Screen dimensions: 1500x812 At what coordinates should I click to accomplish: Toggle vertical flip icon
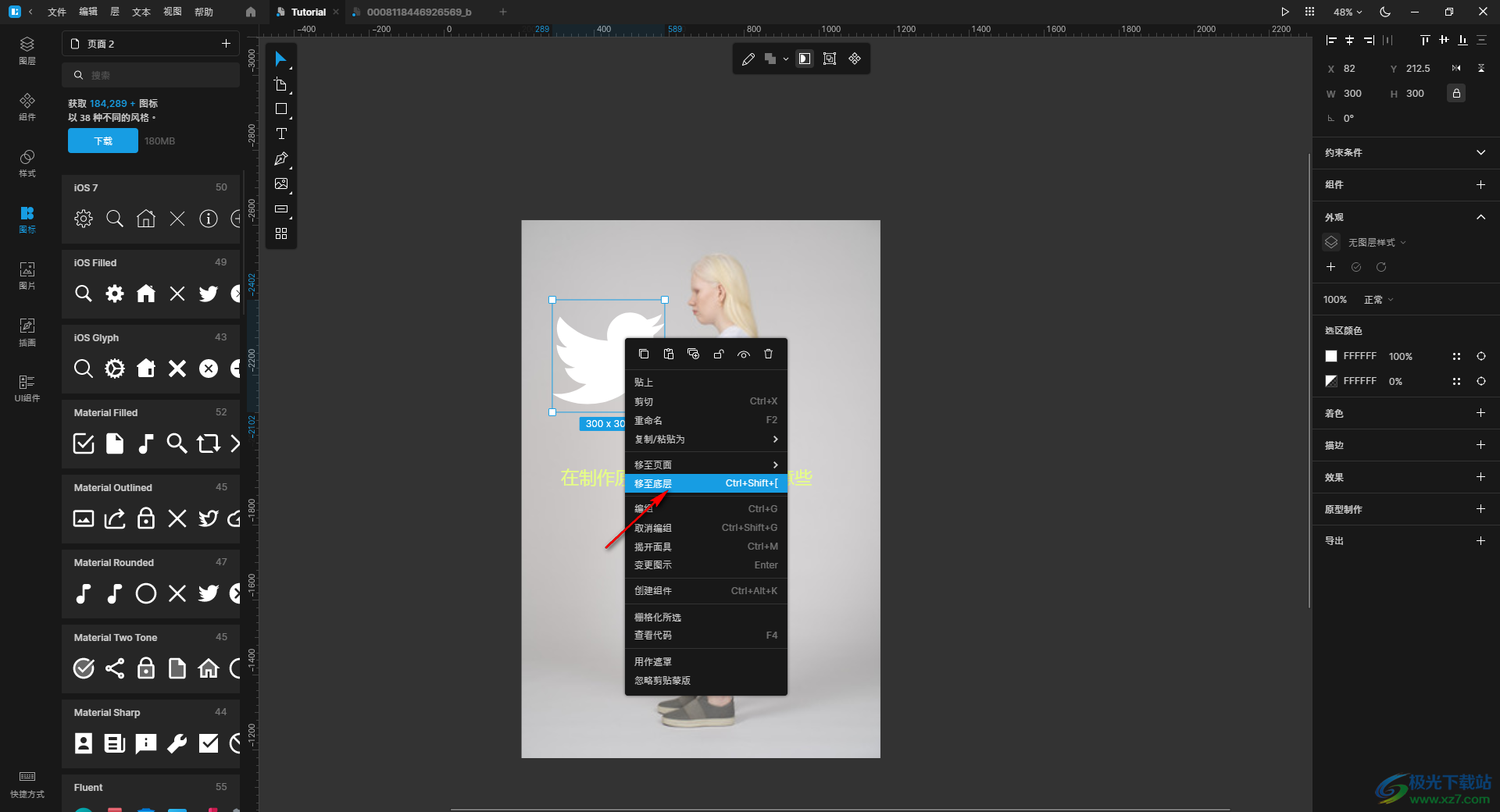click(x=1481, y=69)
